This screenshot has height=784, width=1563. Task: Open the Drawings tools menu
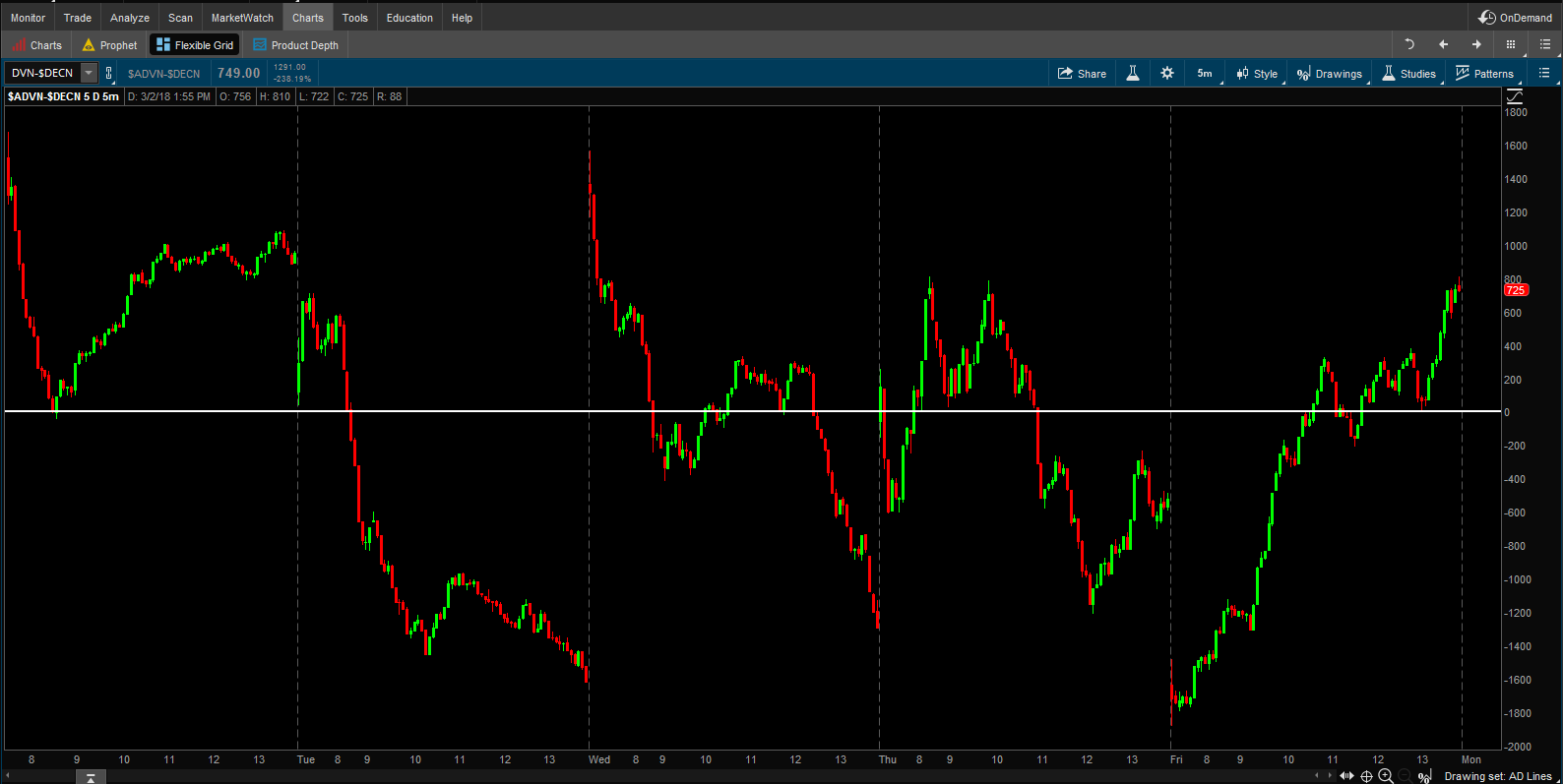(x=1330, y=74)
